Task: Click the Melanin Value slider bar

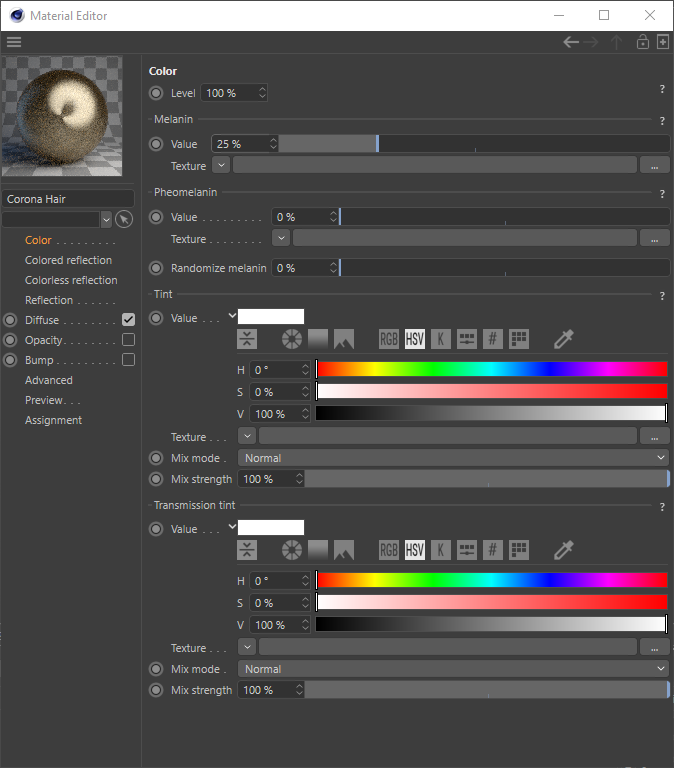Action: click(x=474, y=144)
